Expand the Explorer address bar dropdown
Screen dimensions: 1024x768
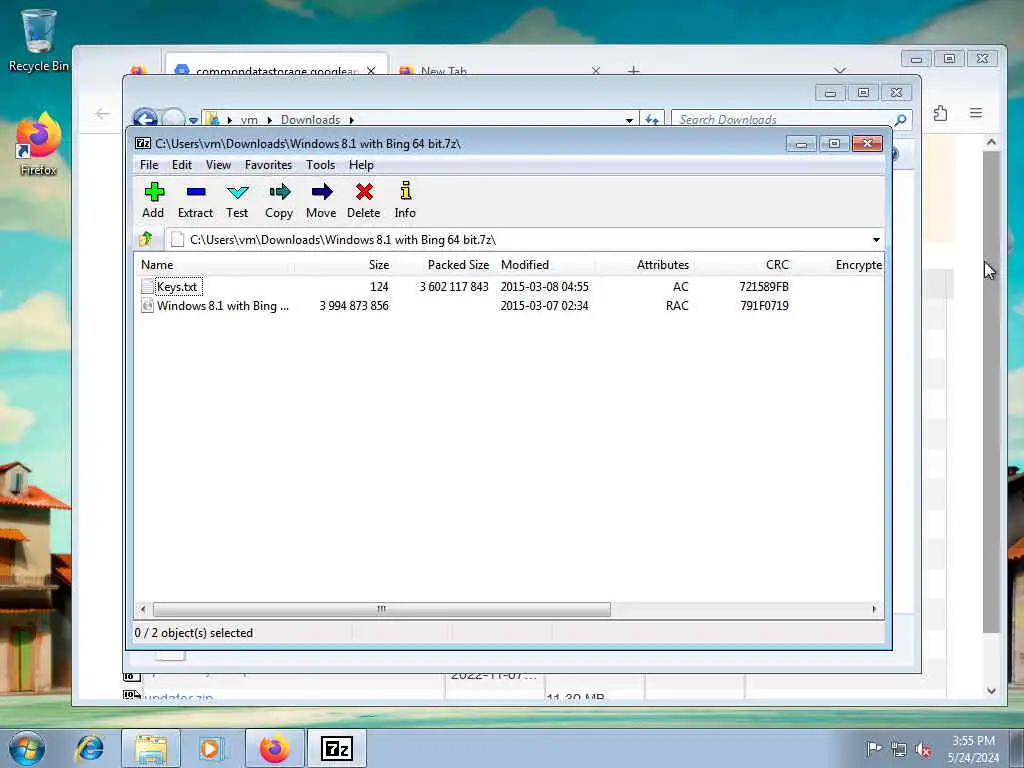pos(629,120)
